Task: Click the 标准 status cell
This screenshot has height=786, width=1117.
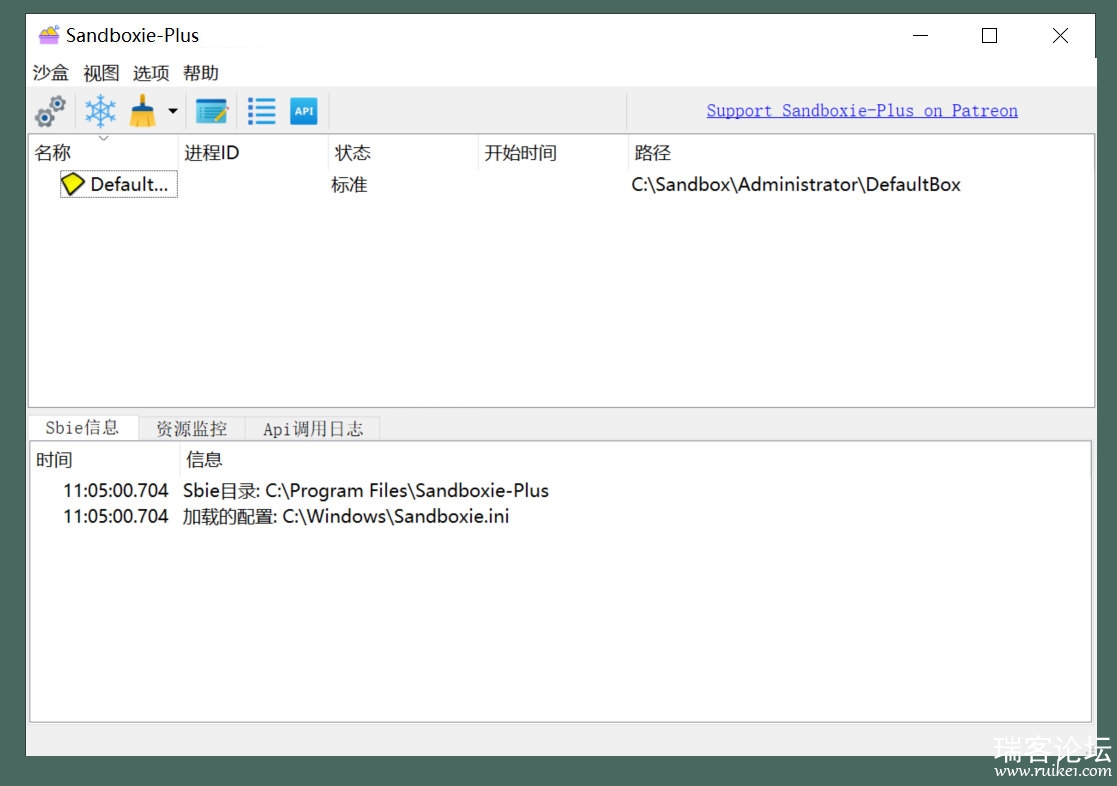Action: click(349, 185)
